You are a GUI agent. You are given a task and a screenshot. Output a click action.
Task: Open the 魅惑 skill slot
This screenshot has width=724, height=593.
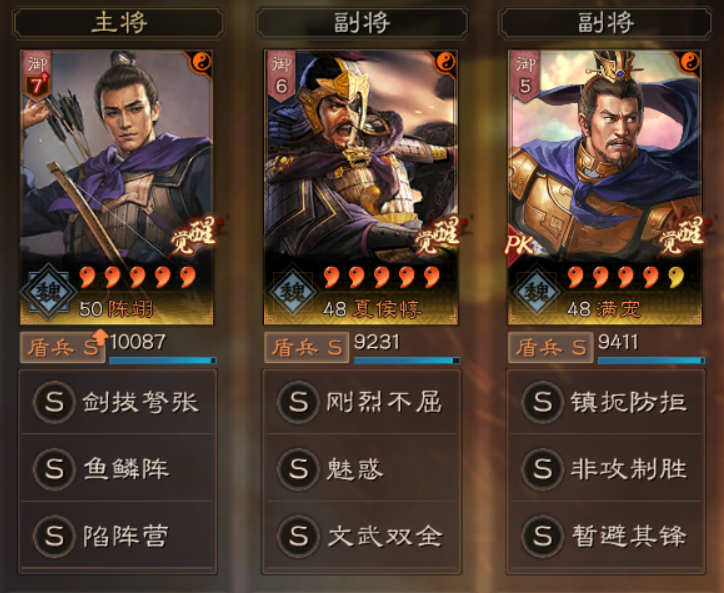click(362, 469)
